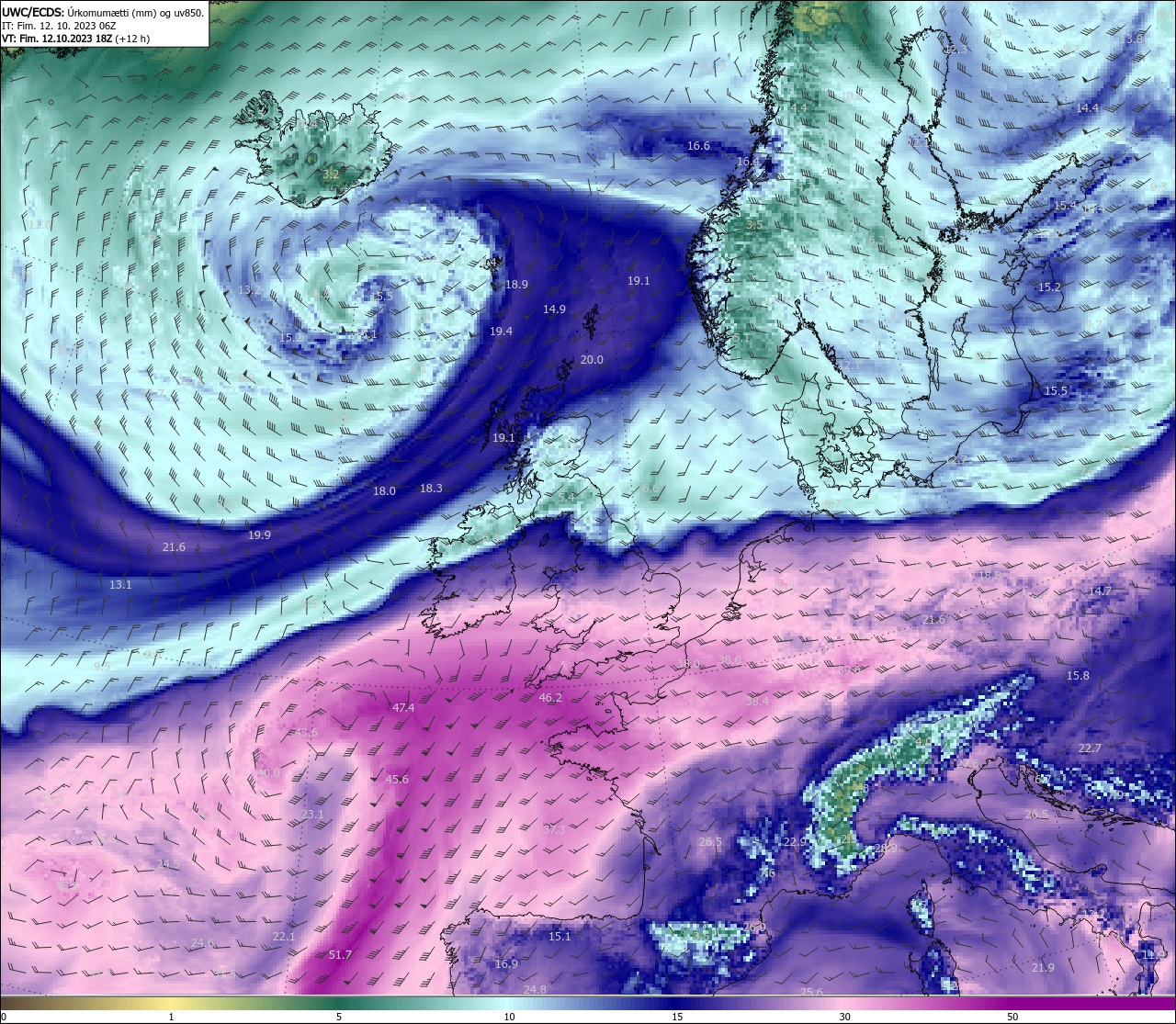This screenshot has width=1176, height=1024.
Task: Click the 45.6 value label
Action: 397,780
